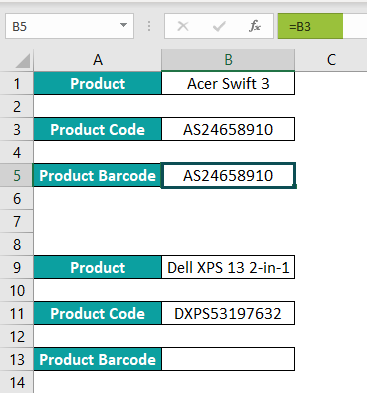Select row 2 header
Image resolution: width=367 pixels, height=393 pixels.
click(x=17, y=106)
